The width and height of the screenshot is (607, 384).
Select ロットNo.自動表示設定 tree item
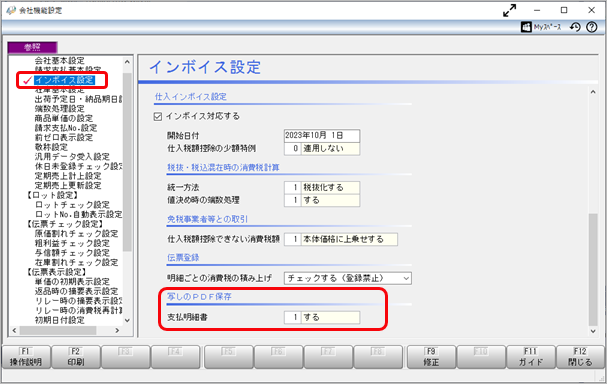[78, 214]
